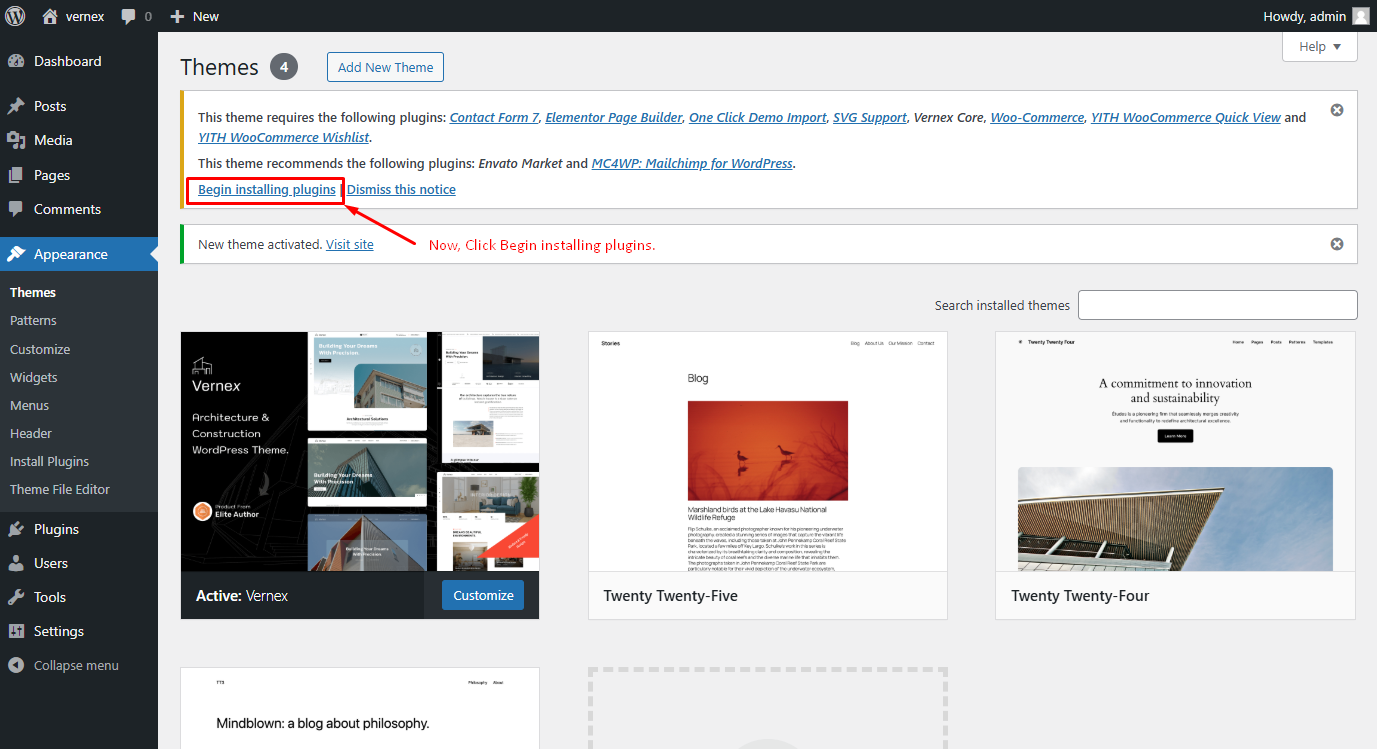Screen dimensions: 1377x749
Task: Open the SVG Support plugin link
Action: click(870, 117)
